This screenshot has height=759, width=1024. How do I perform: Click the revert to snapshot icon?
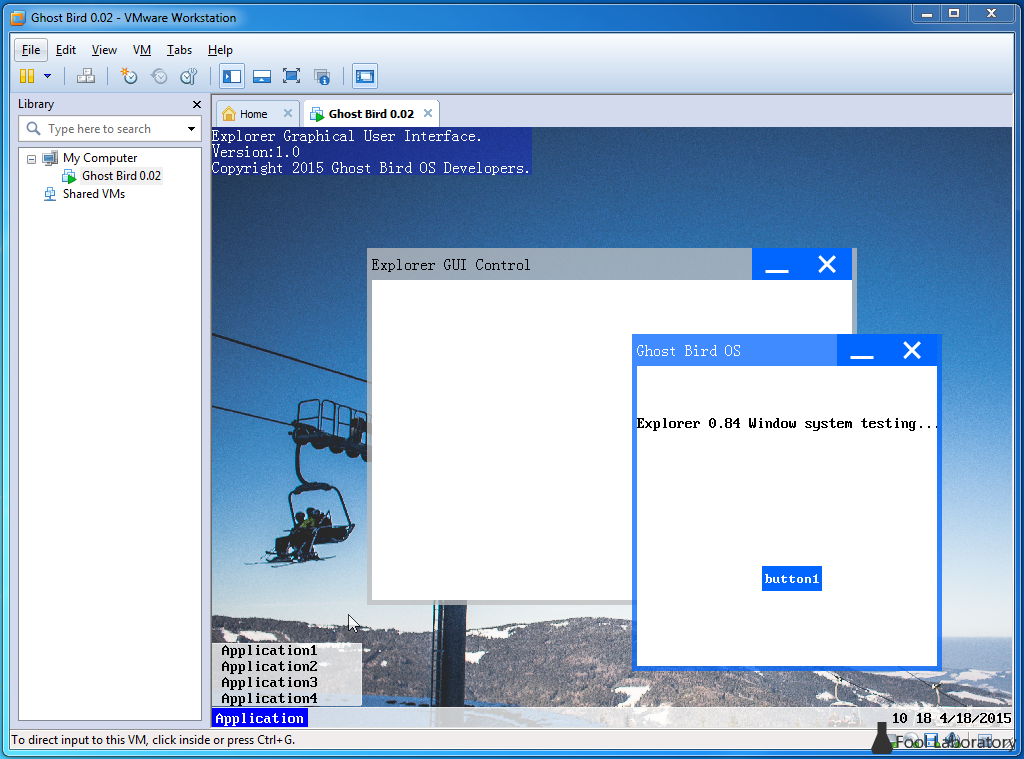pyautogui.click(x=159, y=76)
